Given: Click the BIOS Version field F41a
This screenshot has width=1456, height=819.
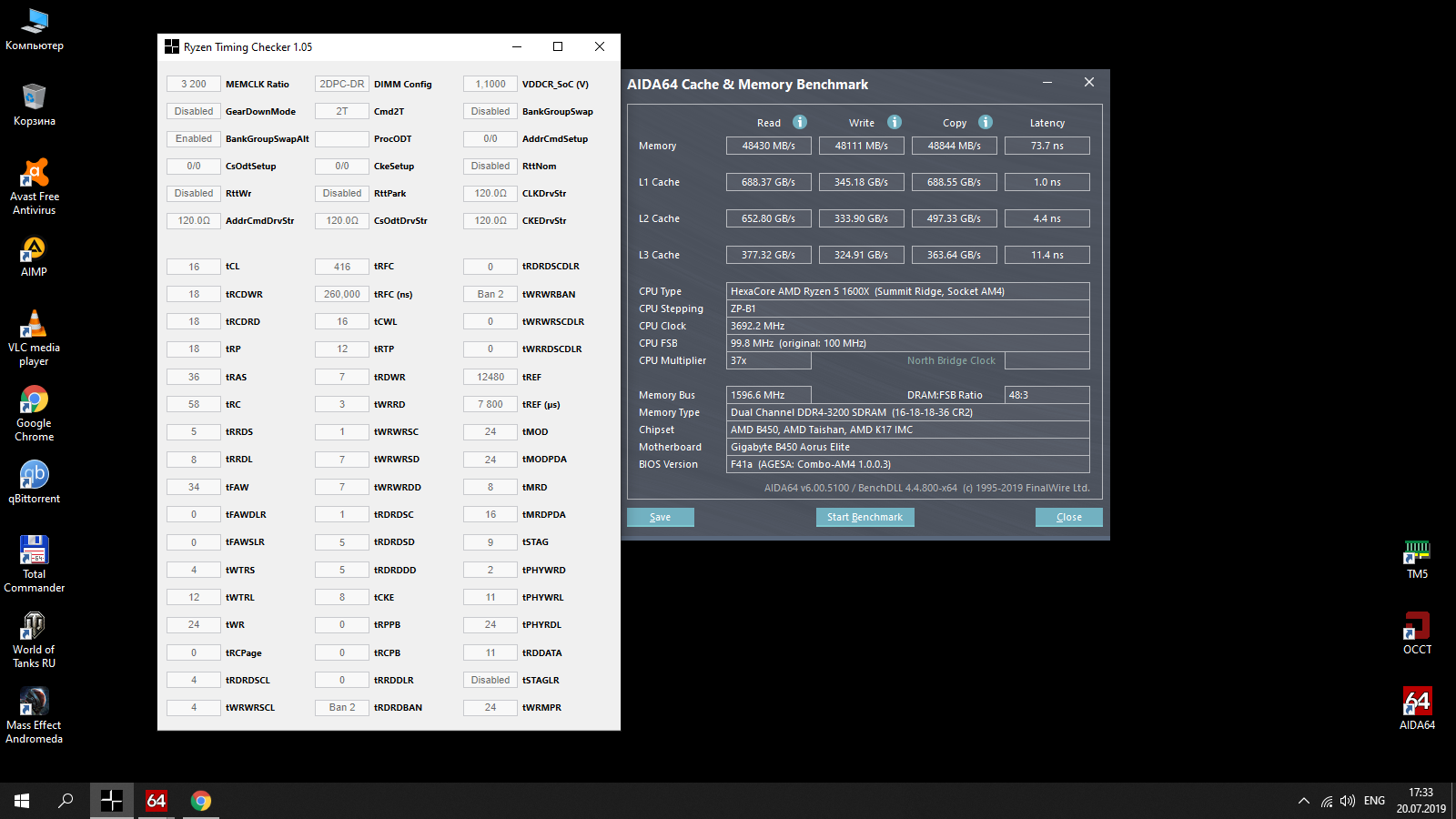Looking at the screenshot, I should pos(908,464).
